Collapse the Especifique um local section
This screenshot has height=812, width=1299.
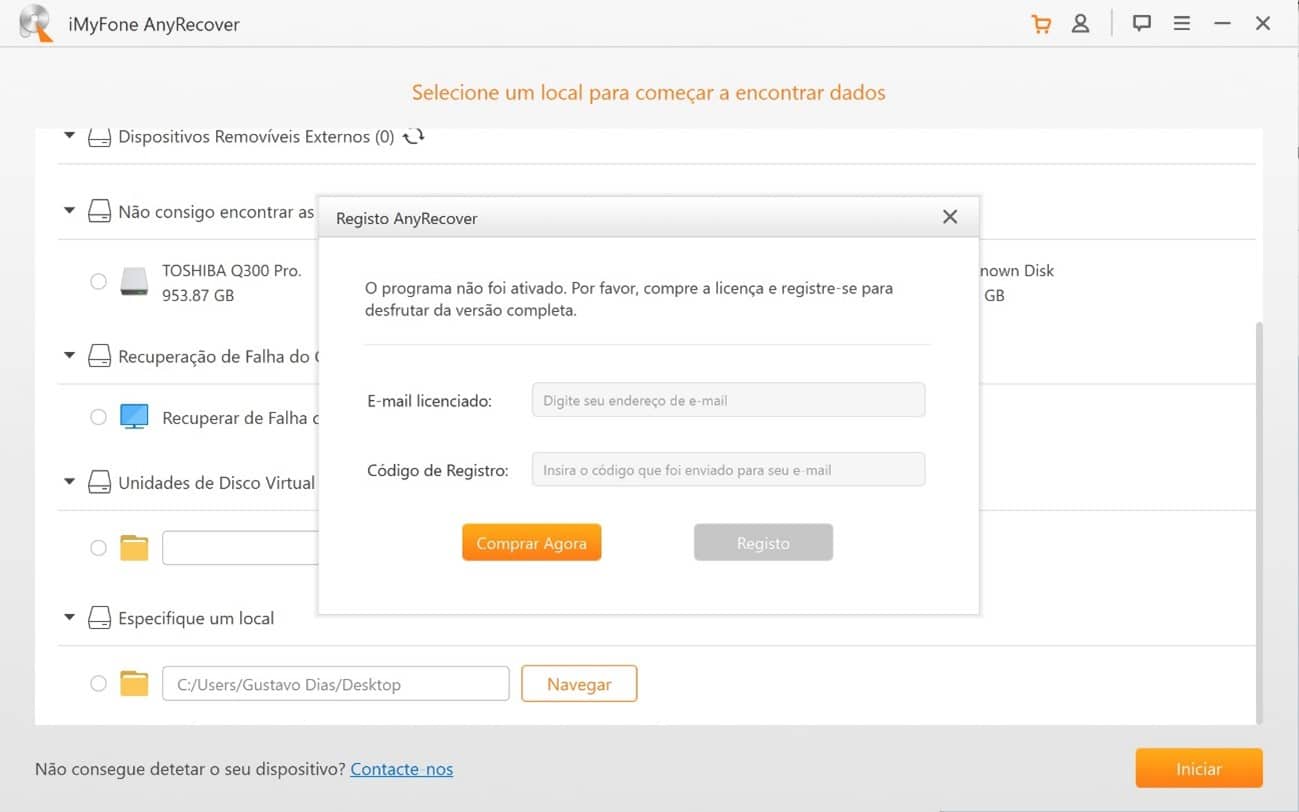(x=69, y=617)
